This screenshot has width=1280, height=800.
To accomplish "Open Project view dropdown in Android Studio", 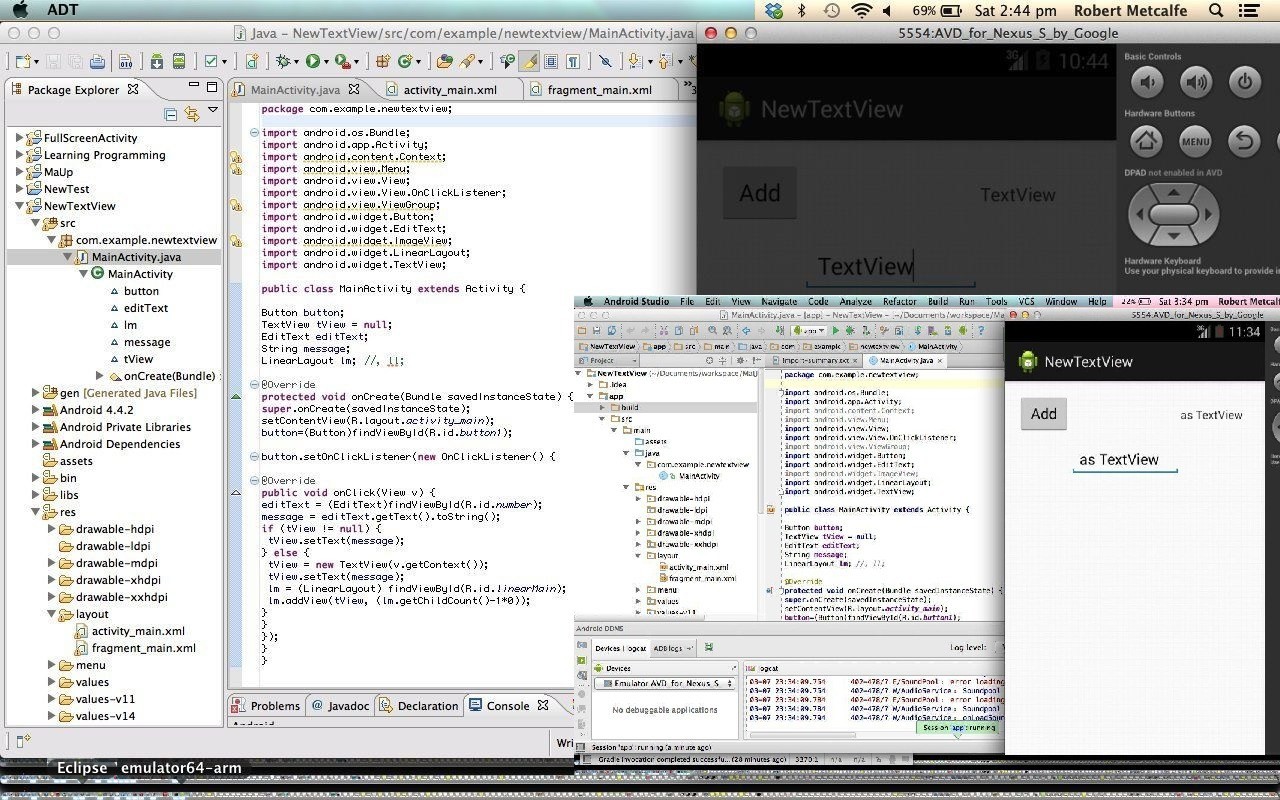I will [x=607, y=360].
